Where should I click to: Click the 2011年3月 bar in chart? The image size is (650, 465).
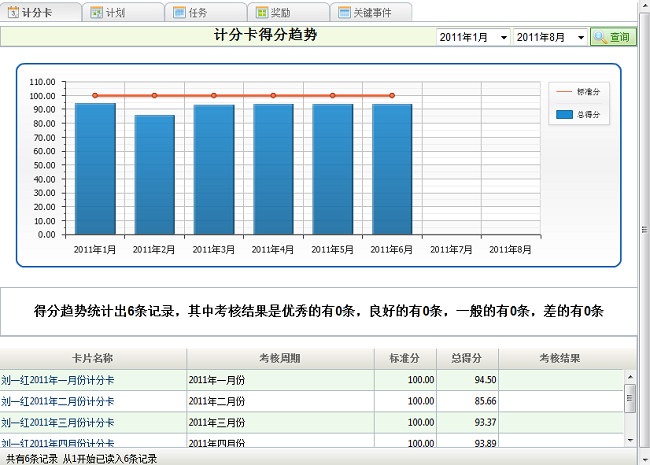(214, 170)
